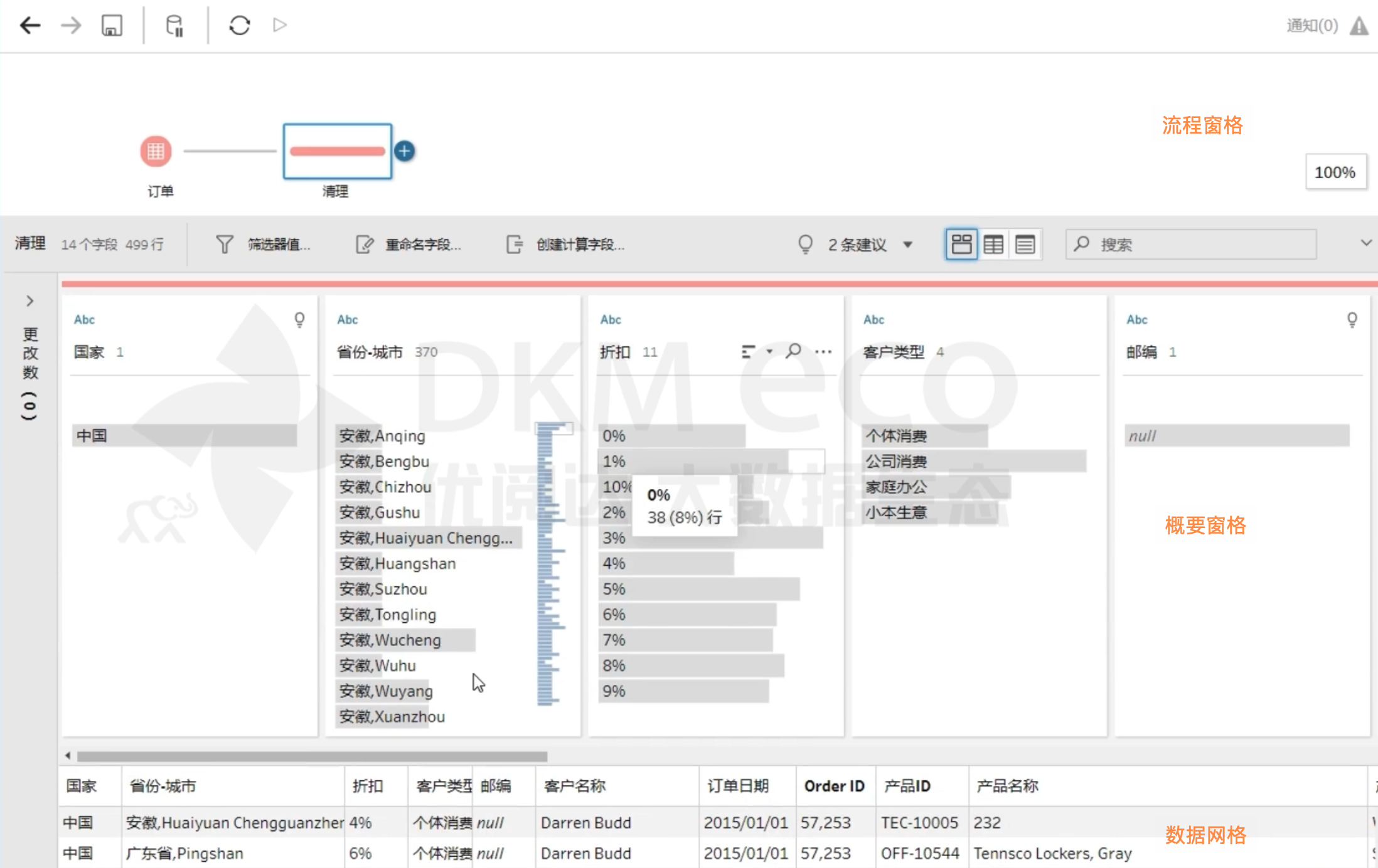Expand the 更改数 changes side panel

point(29,301)
